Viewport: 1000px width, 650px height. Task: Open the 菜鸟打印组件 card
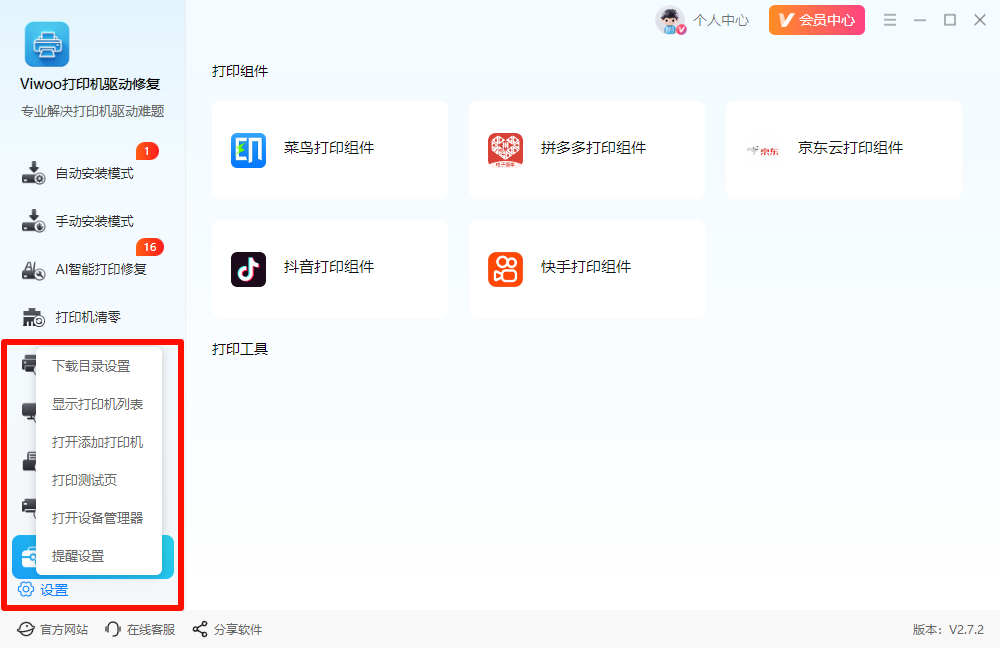330,150
